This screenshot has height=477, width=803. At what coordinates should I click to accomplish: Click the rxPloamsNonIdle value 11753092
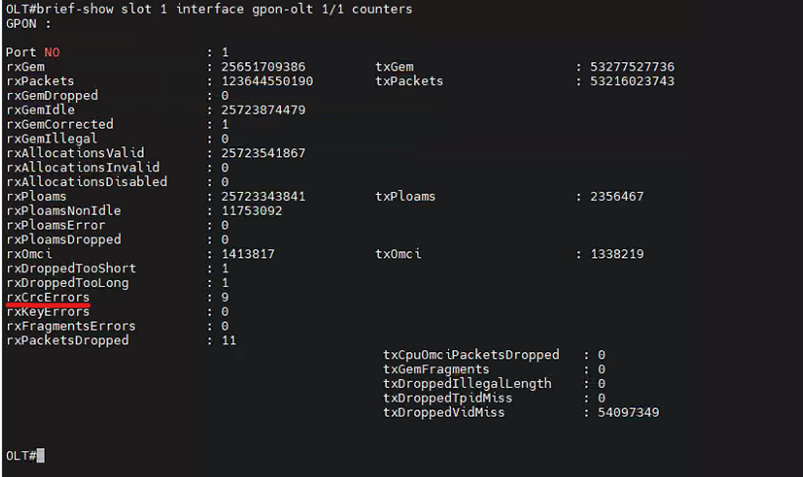pyautogui.click(x=251, y=211)
